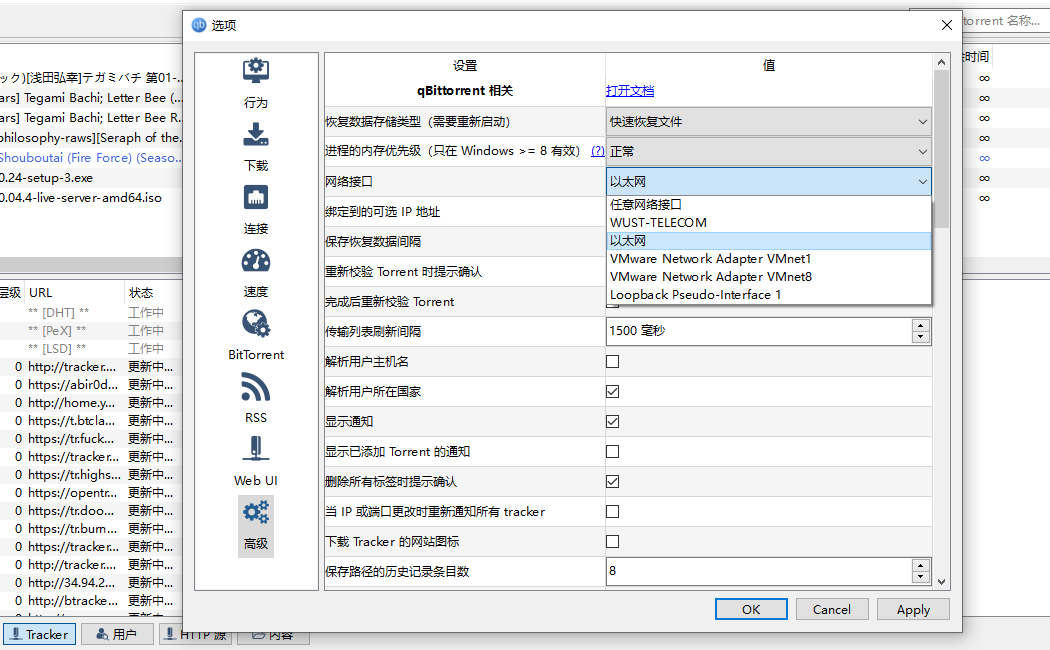Enable 显示已添加 Torrent 的通知 checkbox
Image resolution: width=1050 pixels, height=650 pixels.
click(612, 452)
